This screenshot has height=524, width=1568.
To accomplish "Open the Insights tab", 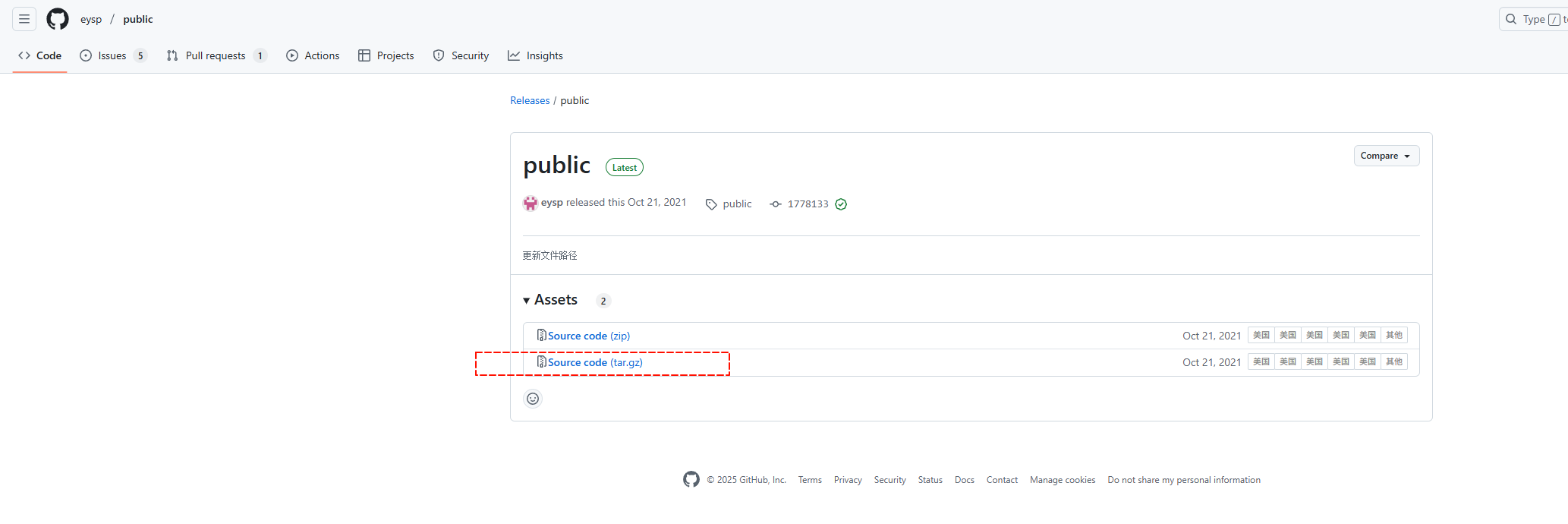I will pyautogui.click(x=535, y=55).
